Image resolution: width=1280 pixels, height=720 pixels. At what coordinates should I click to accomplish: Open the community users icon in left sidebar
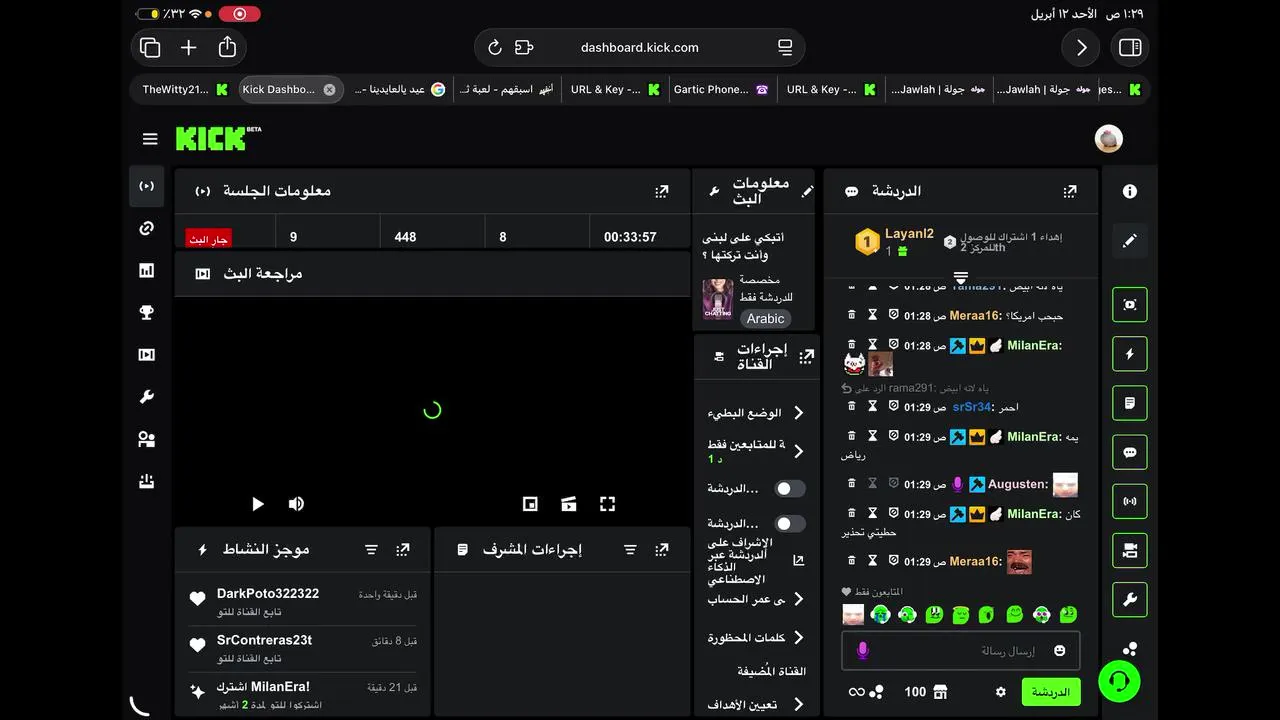point(147,439)
